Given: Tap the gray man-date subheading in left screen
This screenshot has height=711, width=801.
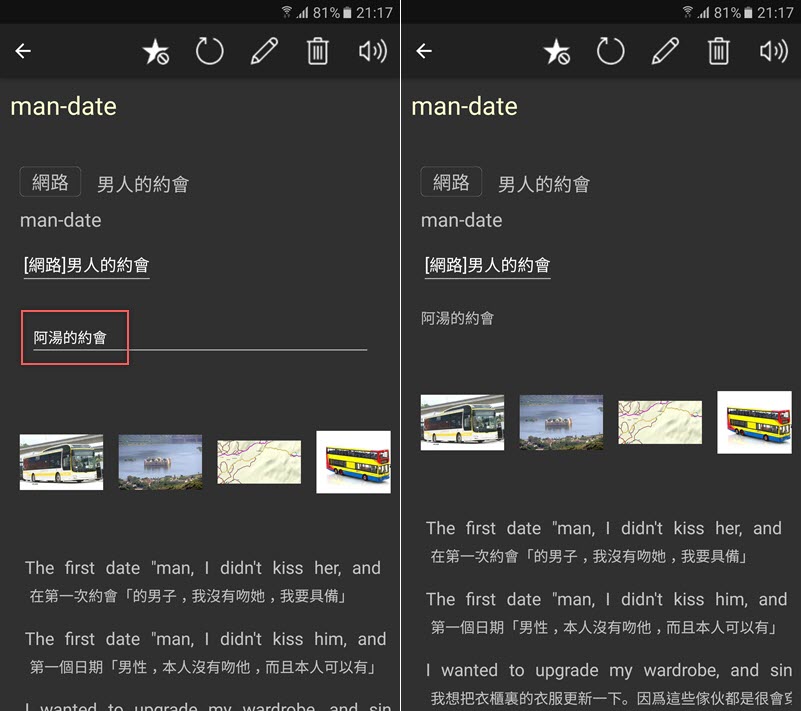Looking at the screenshot, I should (61, 221).
